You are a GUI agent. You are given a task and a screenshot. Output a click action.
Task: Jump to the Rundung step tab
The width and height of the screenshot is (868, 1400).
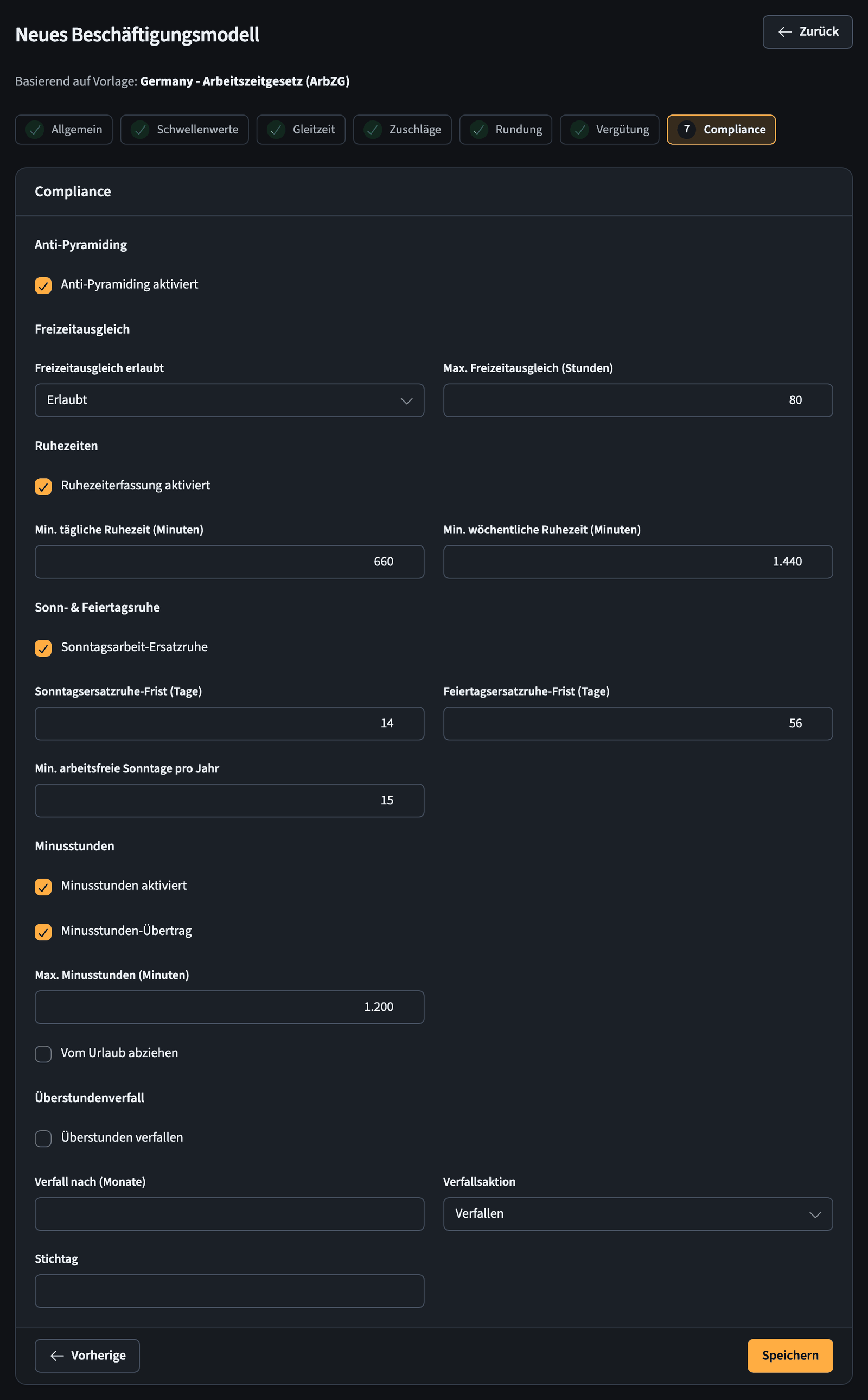tap(506, 130)
